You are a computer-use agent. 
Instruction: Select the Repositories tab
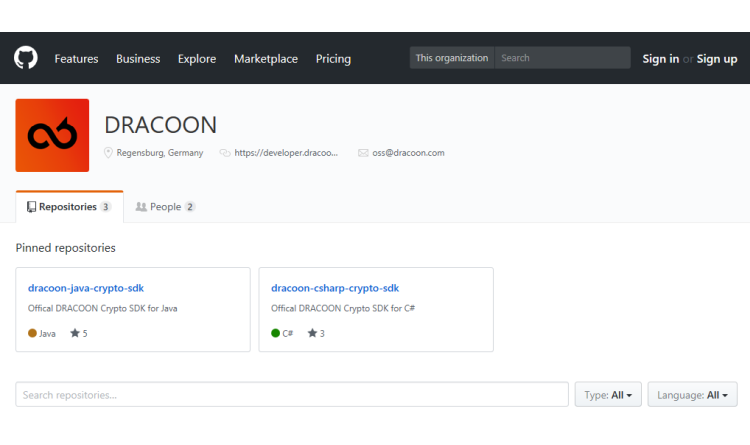coord(69,207)
